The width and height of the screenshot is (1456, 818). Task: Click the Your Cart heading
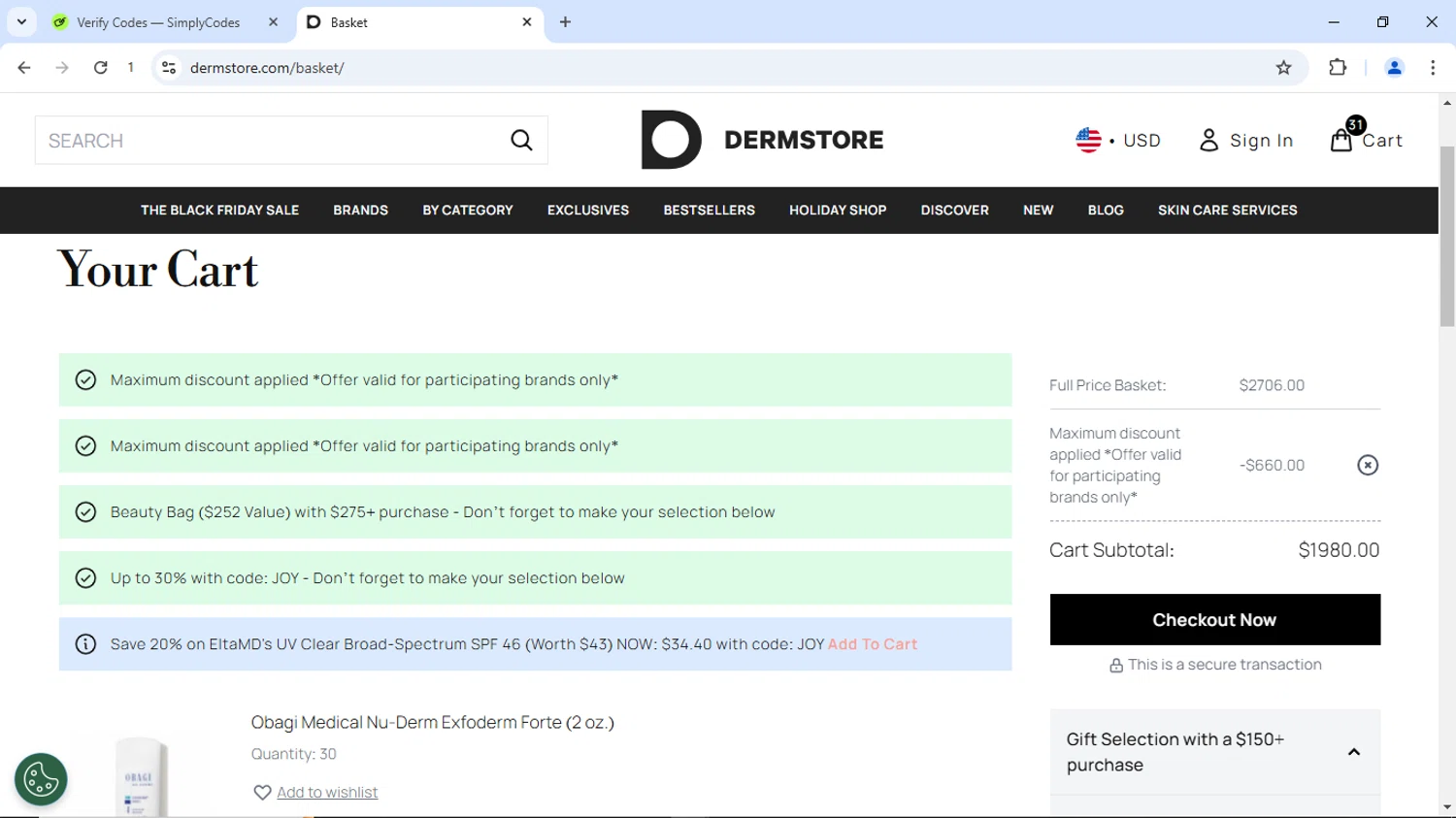157,270
